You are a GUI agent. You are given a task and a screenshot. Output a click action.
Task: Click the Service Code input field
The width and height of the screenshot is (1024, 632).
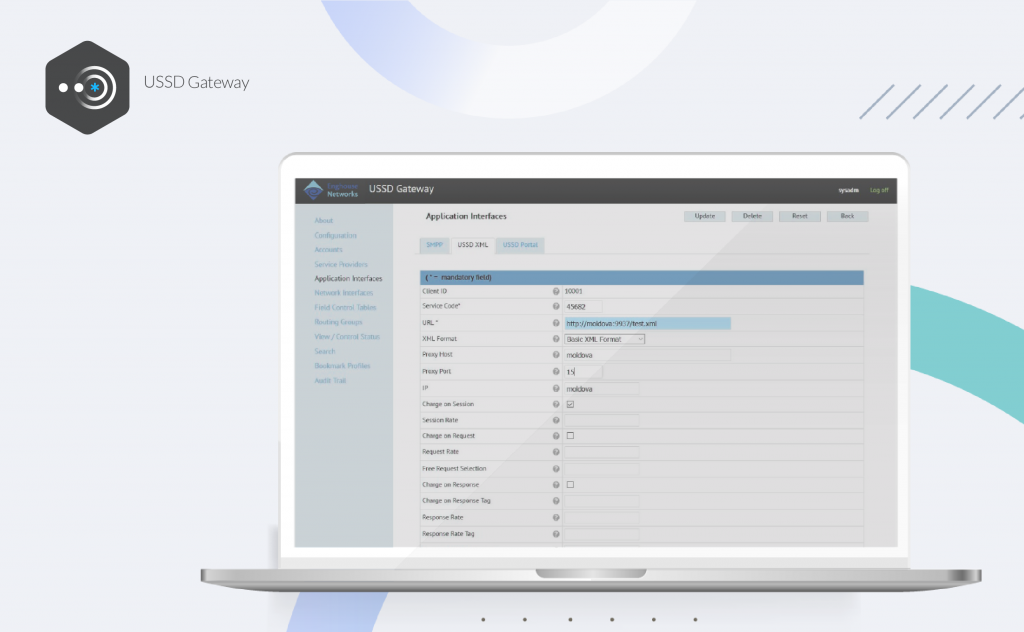pyautogui.click(x=583, y=307)
